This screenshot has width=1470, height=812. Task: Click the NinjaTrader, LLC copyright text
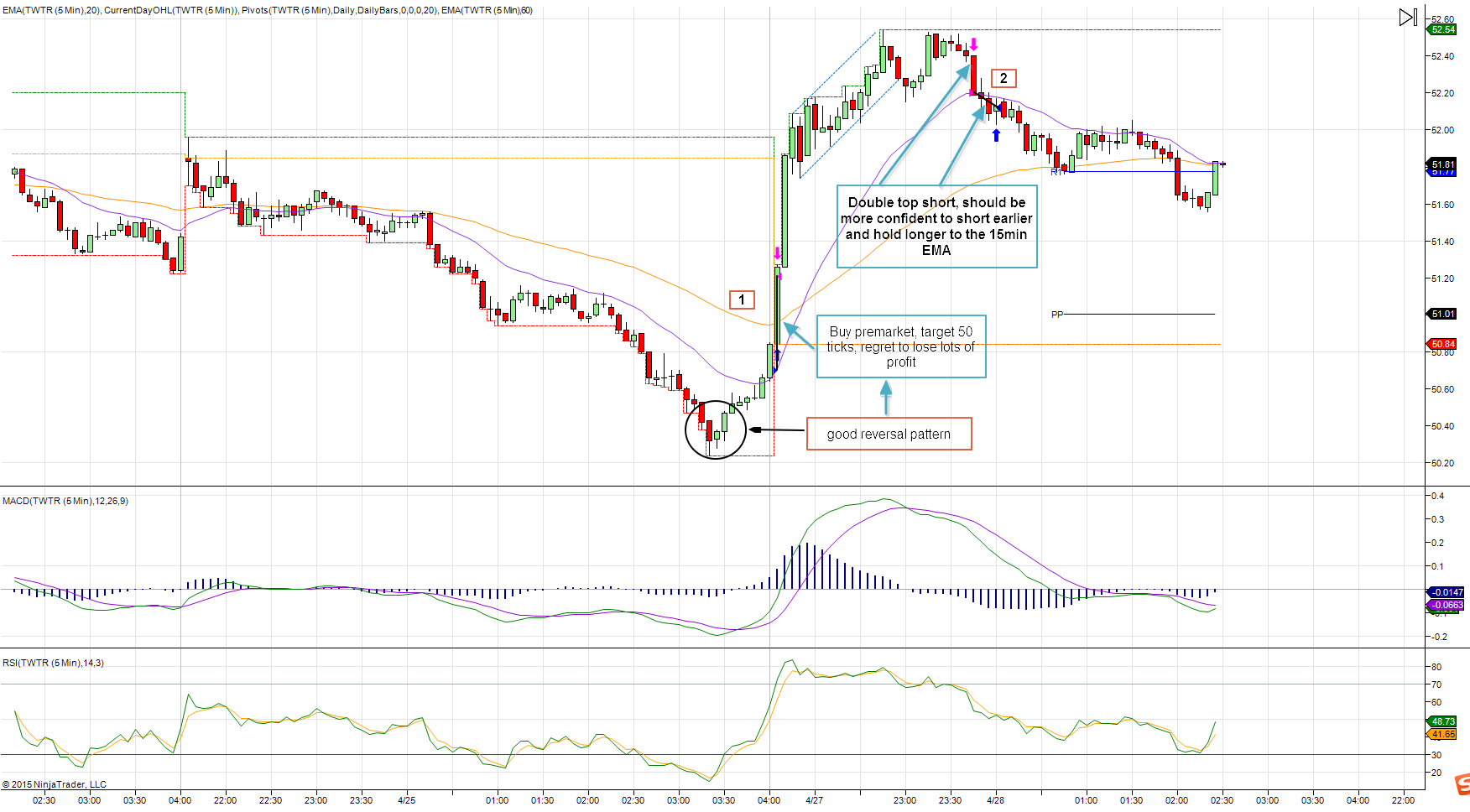point(55,784)
